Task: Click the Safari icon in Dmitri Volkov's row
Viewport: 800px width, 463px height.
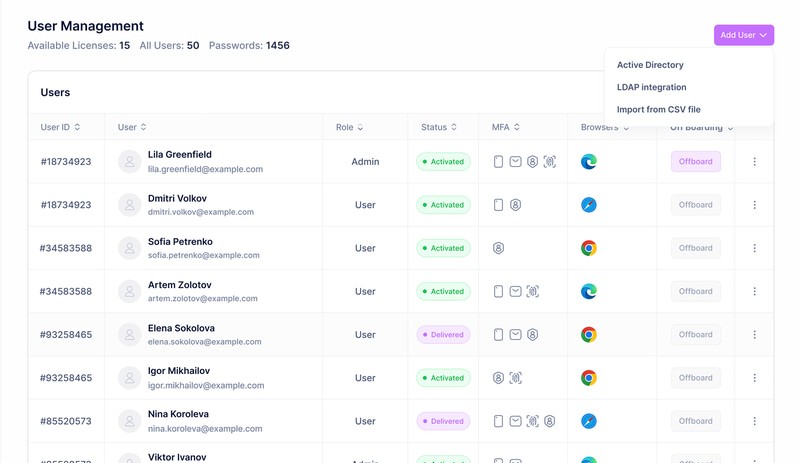Action: coord(589,205)
